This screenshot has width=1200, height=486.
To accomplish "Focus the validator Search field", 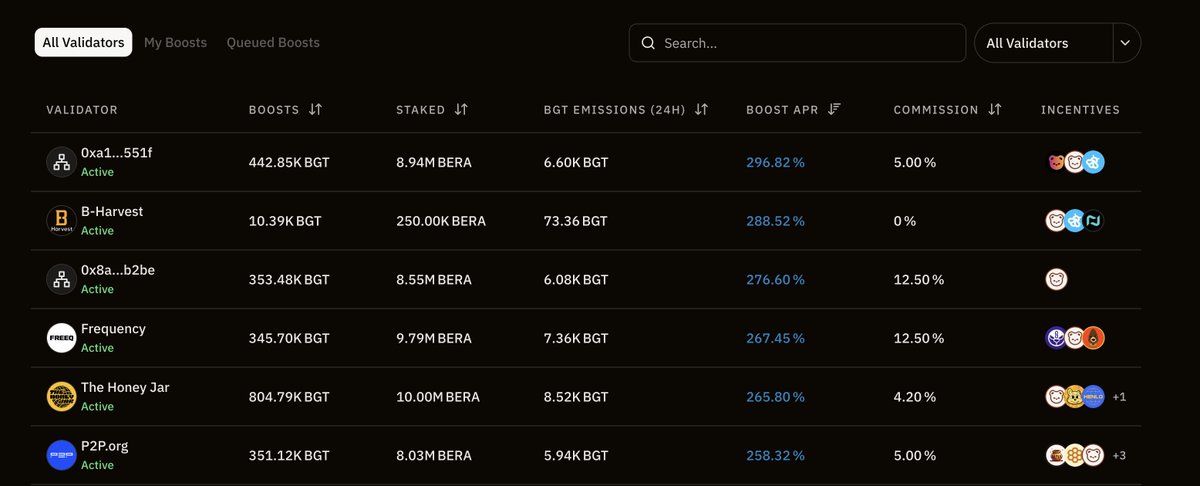I will [810, 43].
